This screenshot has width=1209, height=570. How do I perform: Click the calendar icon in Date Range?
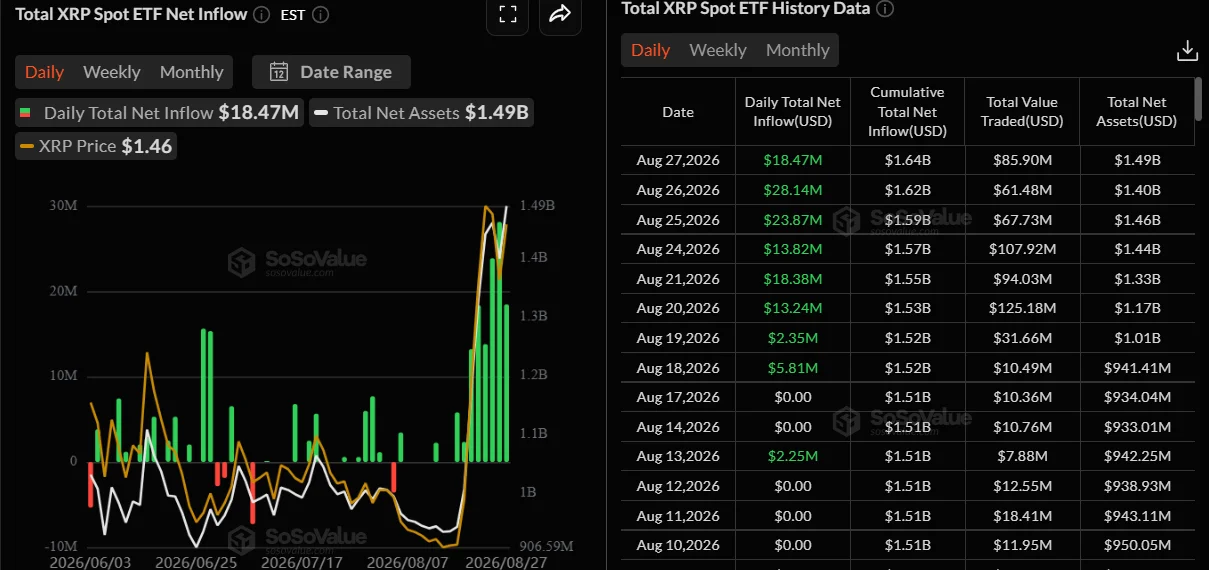coord(279,72)
